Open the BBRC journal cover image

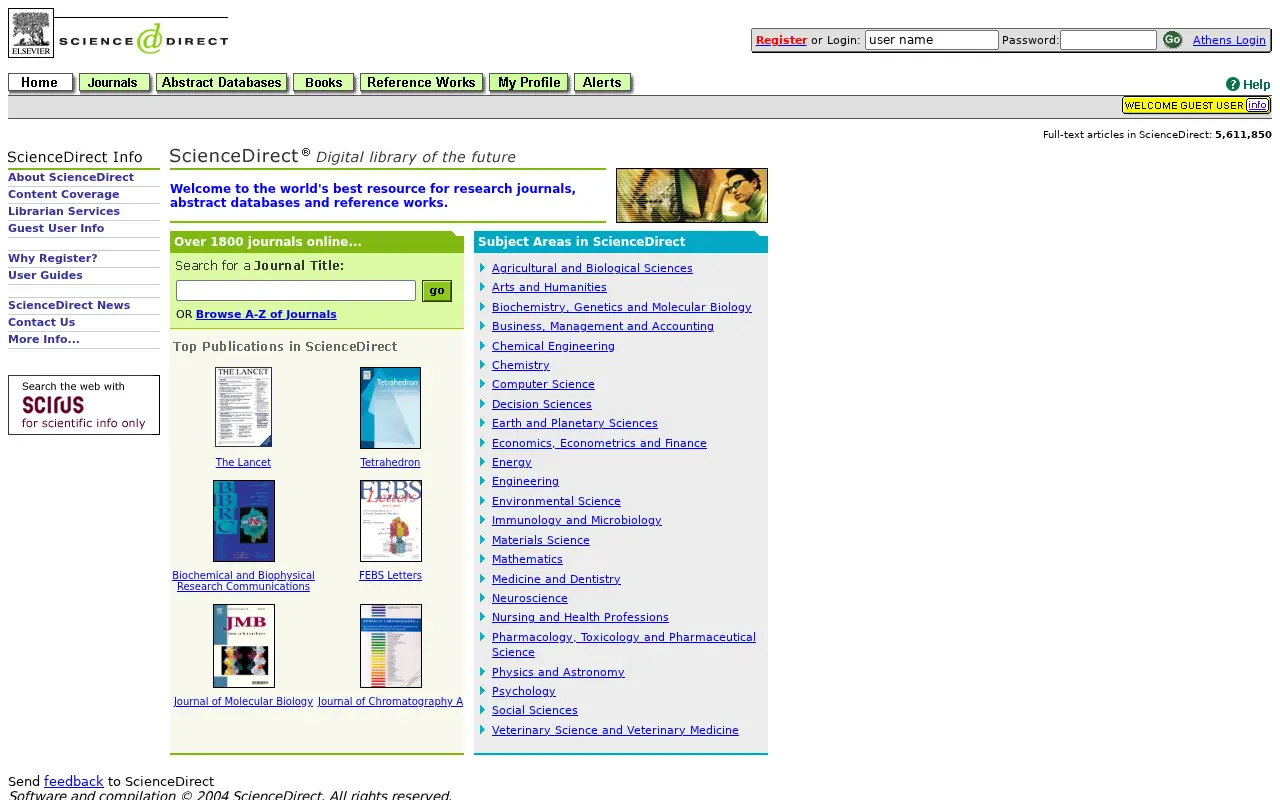(243, 521)
